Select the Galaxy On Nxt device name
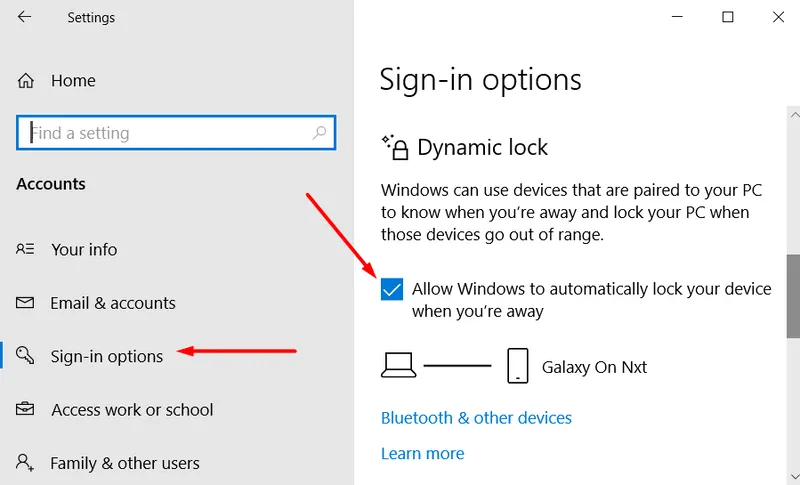Image resolution: width=800 pixels, height=485 pixels. tap(594, 367)
